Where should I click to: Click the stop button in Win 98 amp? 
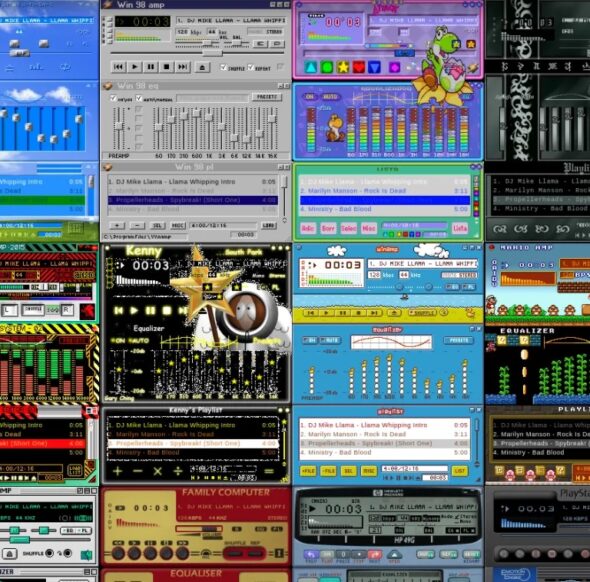point(166,67)
